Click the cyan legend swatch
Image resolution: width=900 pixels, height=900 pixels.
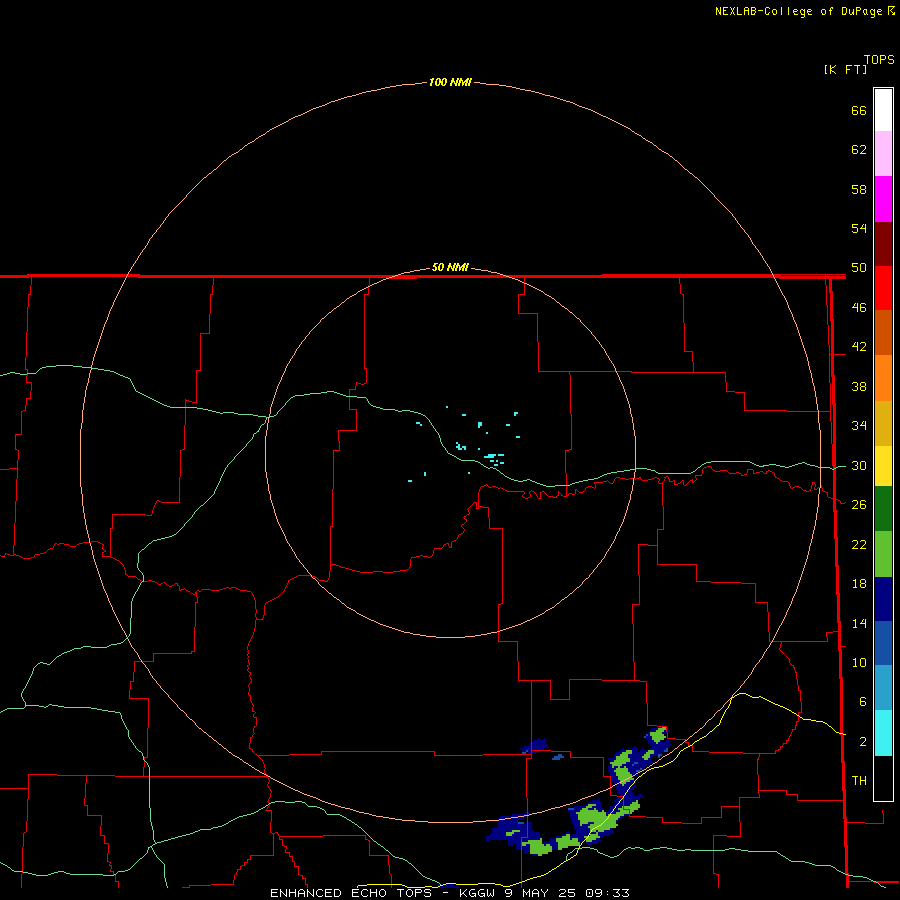click(x=883, y=733)
